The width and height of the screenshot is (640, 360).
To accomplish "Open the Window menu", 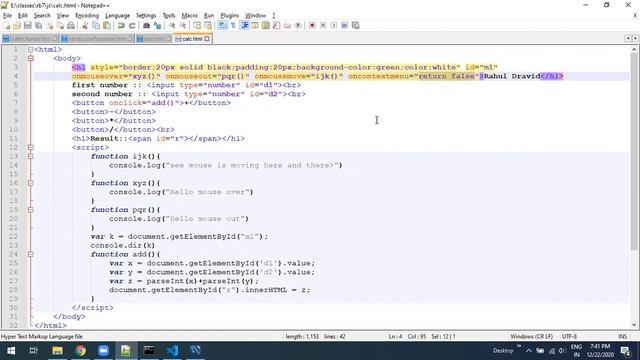I will (x=256, y=16).
